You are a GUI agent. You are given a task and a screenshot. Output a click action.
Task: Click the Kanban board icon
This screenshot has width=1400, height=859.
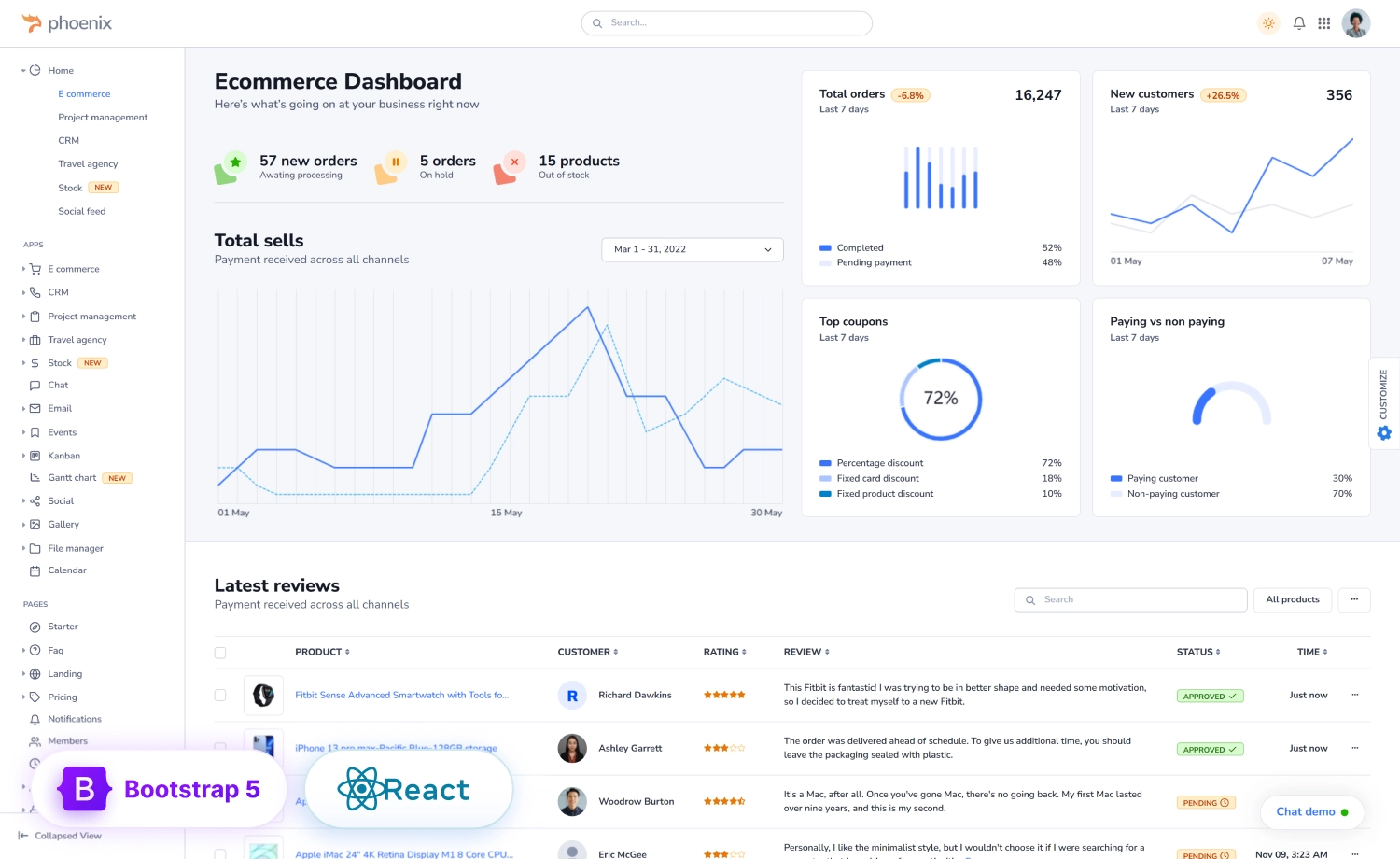[x=35, y=456]
